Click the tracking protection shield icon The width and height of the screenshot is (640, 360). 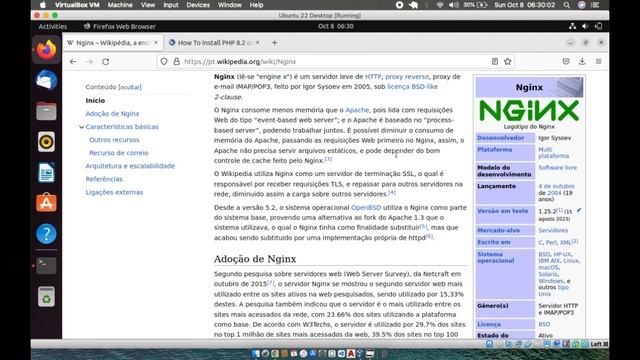(164, 62)
